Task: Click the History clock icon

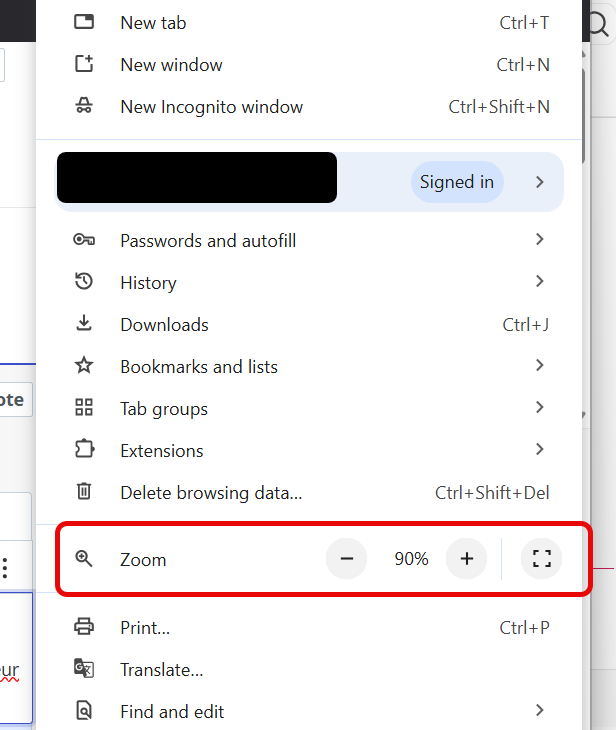Action: (84, 282)
